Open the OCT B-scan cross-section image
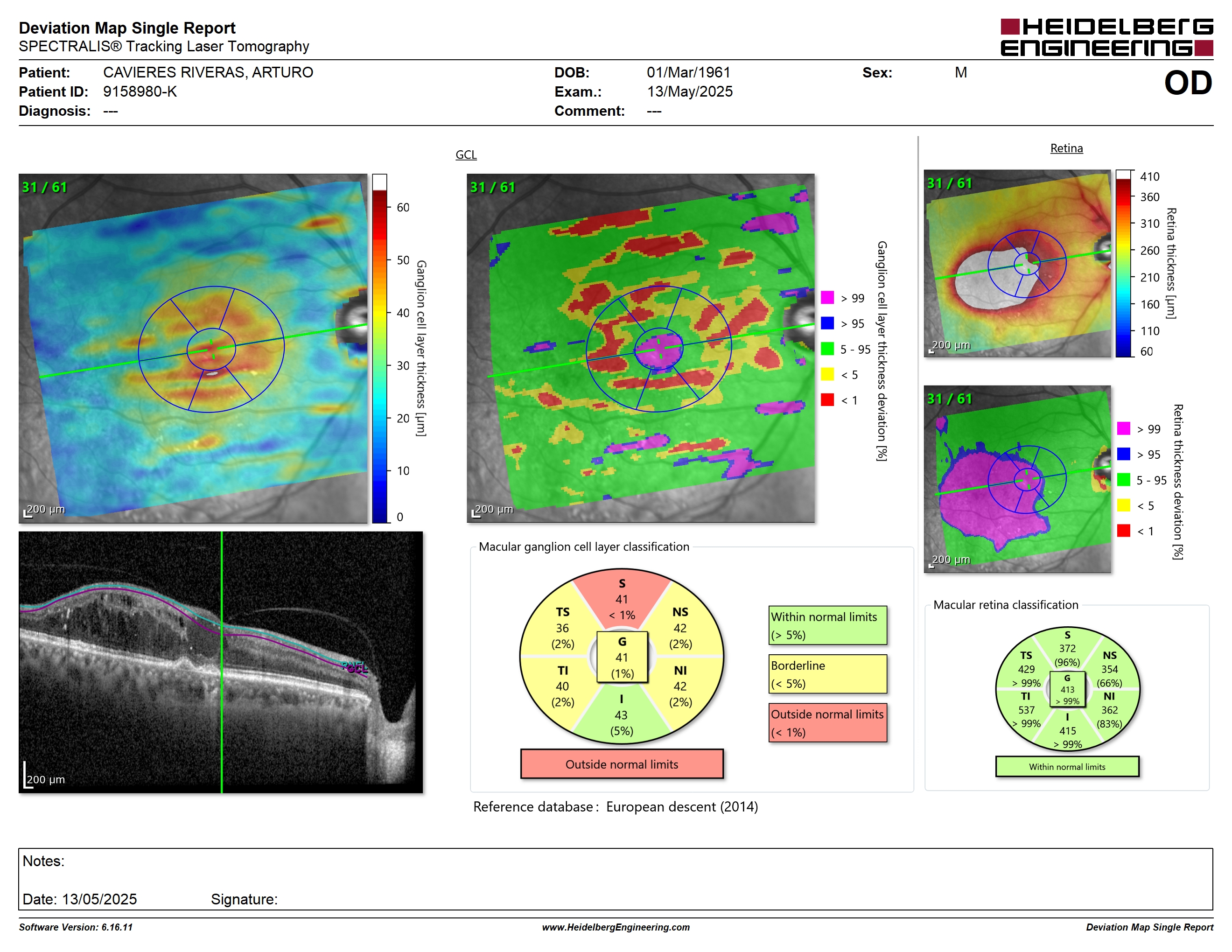 coord(221,662)
